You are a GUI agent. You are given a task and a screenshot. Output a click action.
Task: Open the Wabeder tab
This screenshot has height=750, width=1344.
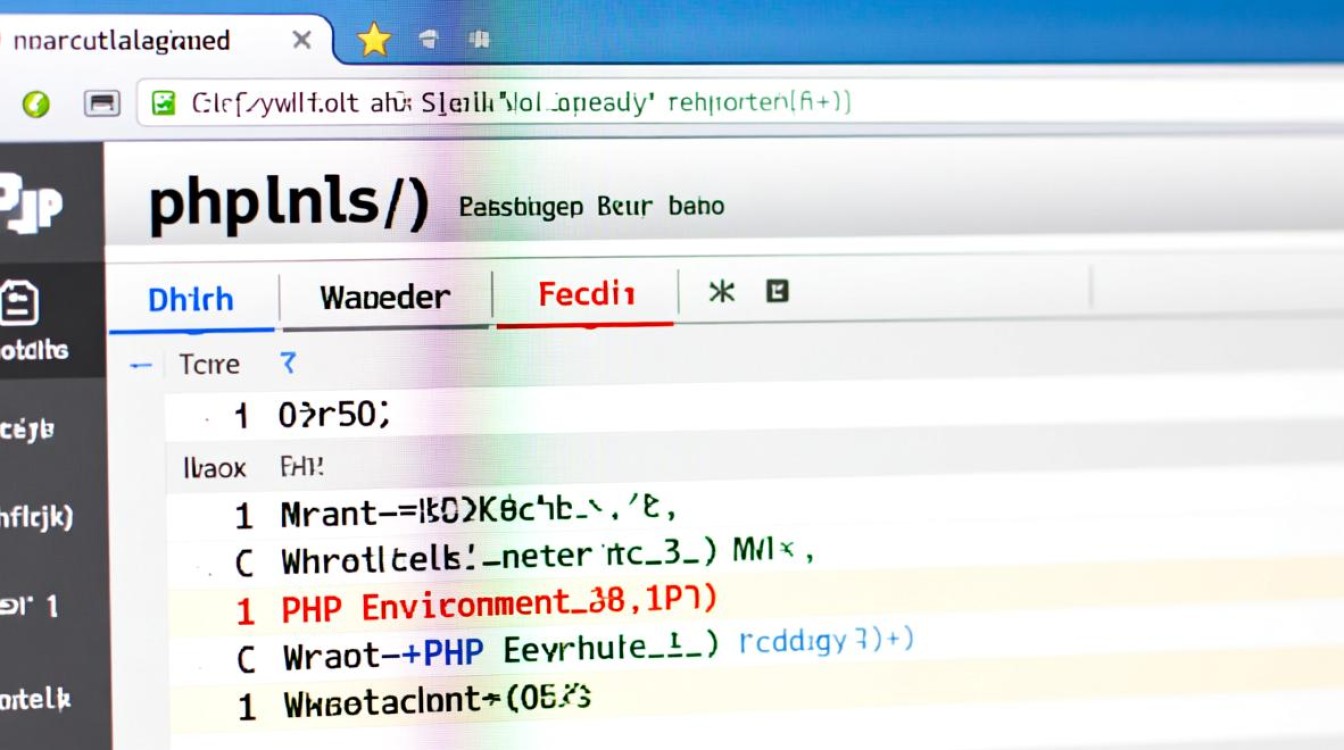coord(385,297)
